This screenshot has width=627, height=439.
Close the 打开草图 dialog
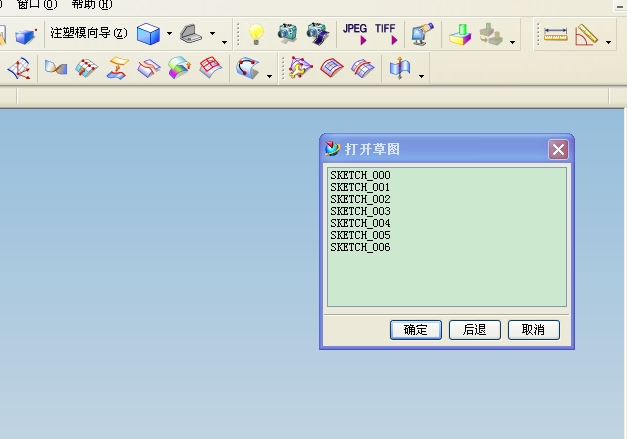pos(558,150)
